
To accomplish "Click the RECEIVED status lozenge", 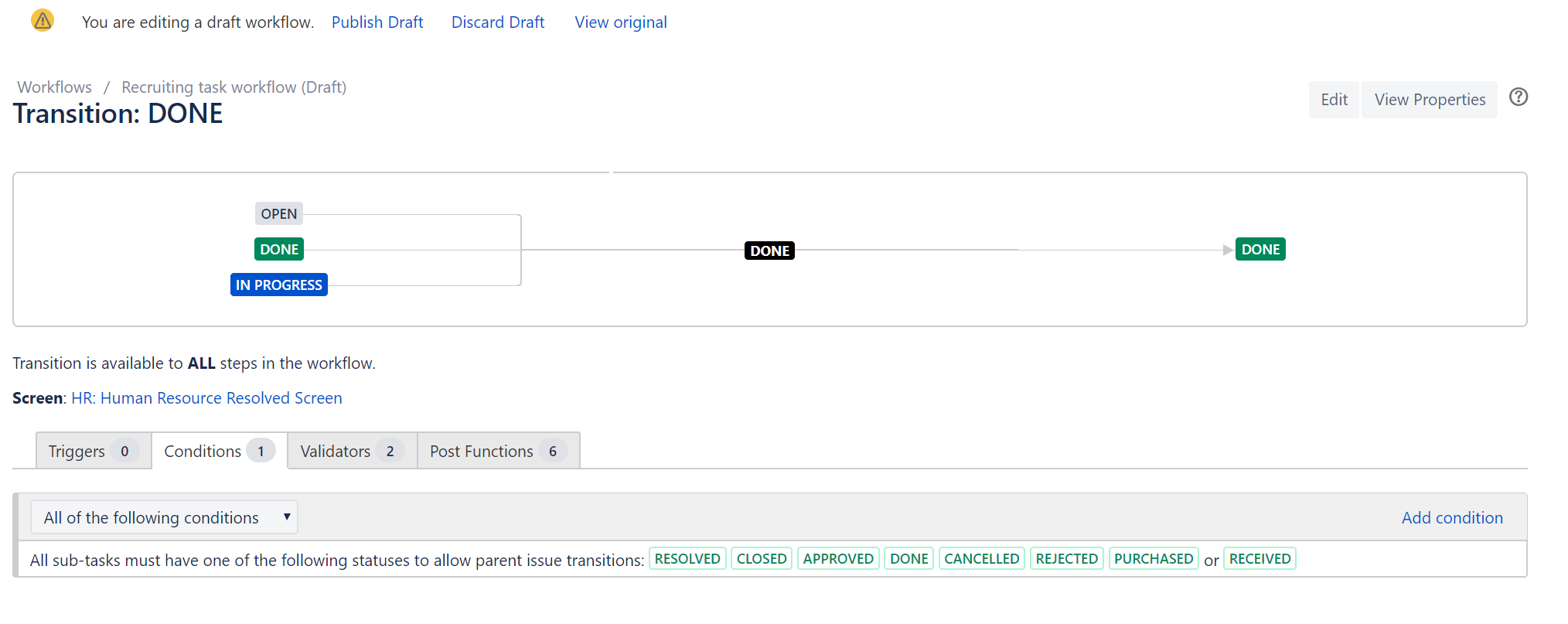I will click(1260, 558).
